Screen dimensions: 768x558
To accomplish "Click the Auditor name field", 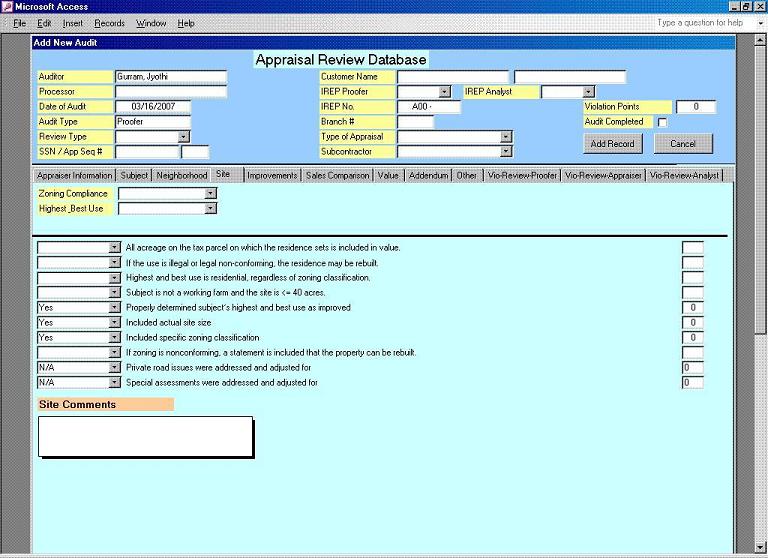I will point(171,77).
